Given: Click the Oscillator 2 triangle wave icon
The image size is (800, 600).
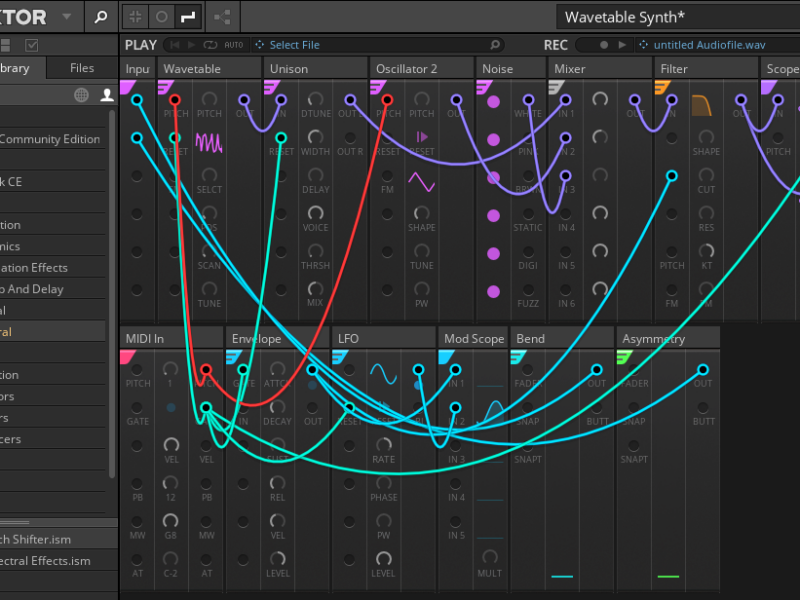Looking at the screenshot, I should 421,184.
